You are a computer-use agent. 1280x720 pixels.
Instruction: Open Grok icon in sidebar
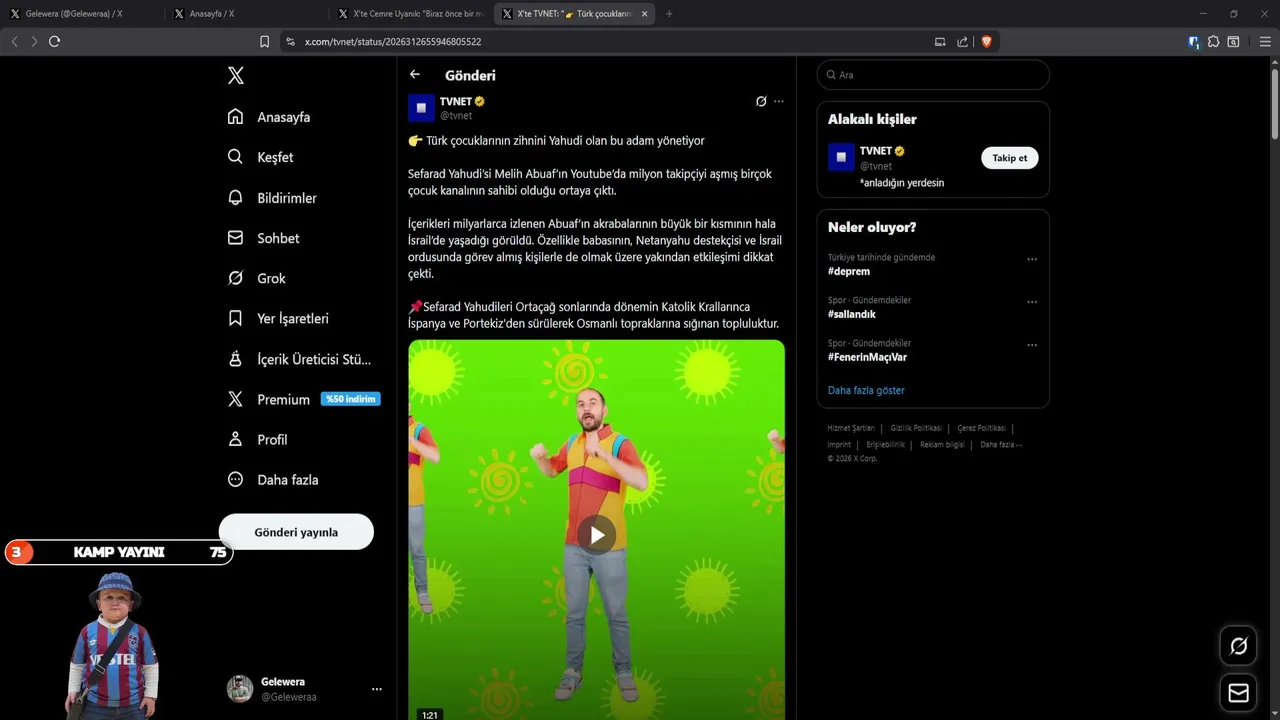[235, 278]
